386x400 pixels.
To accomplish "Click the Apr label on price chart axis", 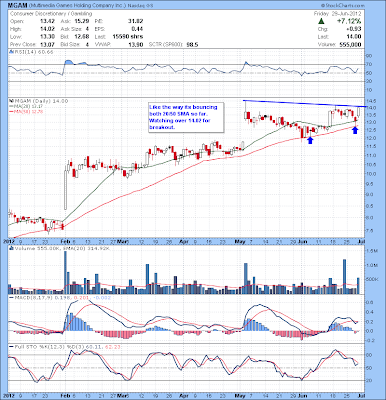I will click(x=183, y=241).
